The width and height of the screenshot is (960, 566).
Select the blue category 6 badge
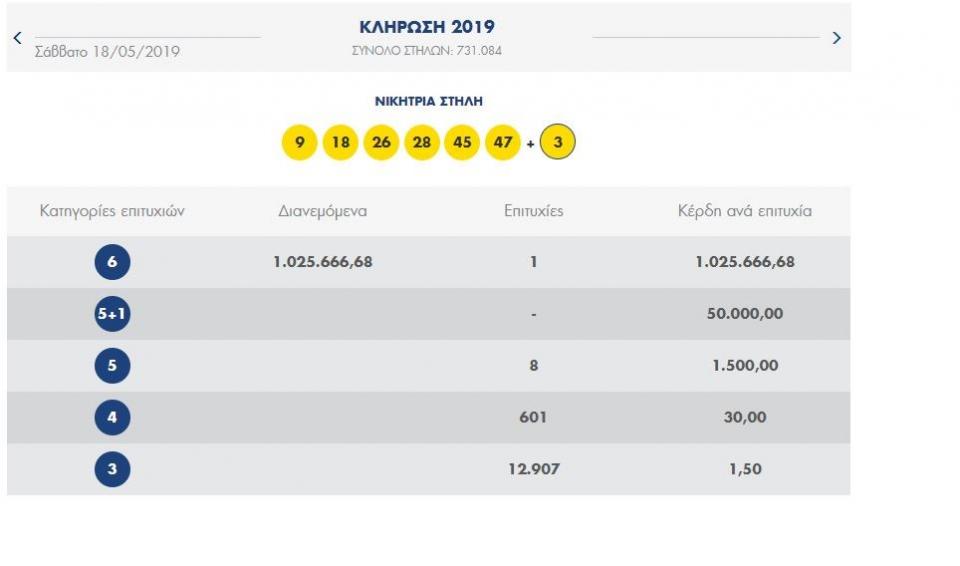(112, 263)
